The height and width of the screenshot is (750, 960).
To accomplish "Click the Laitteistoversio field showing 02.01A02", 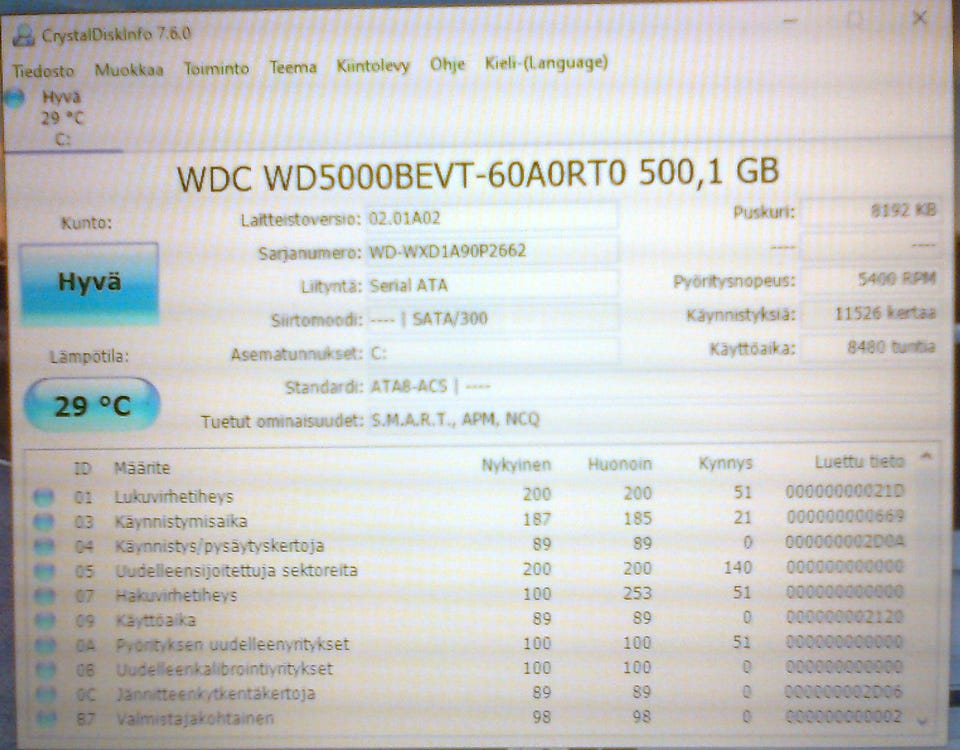I will (x=492, y=217).
